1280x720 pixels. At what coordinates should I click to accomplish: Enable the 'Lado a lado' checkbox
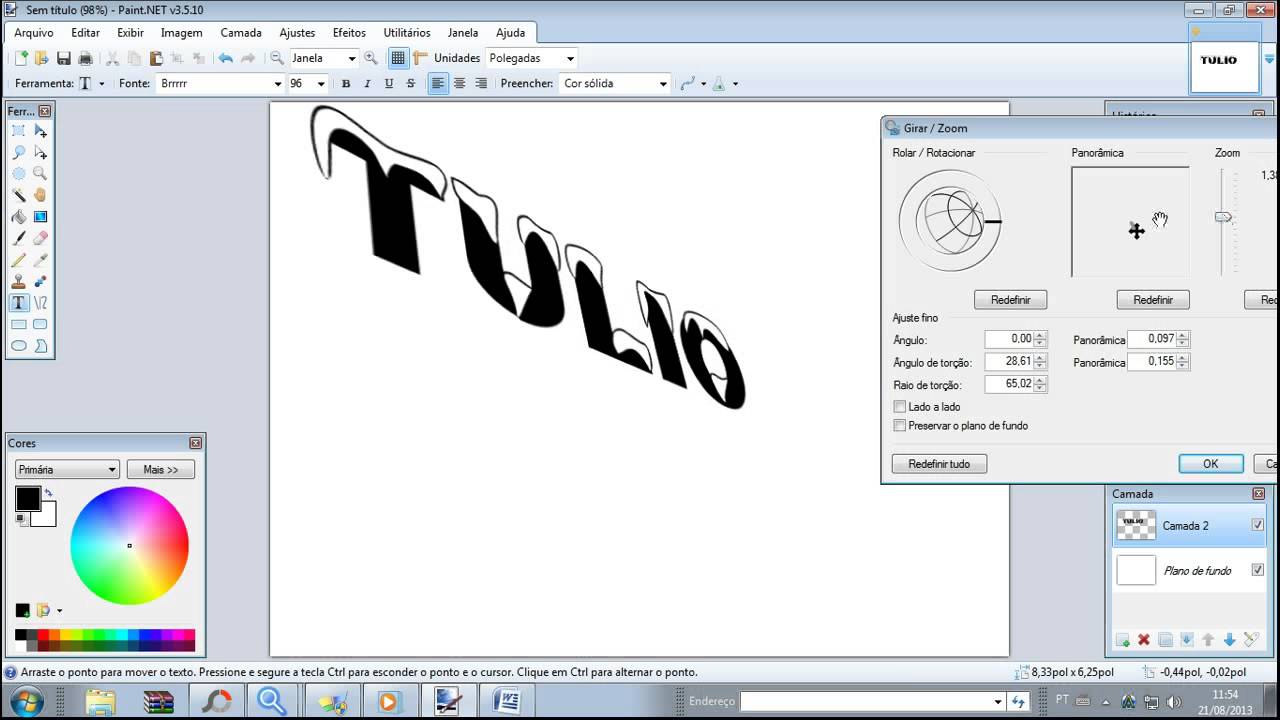pyautogui.click(x=900, y=407)
